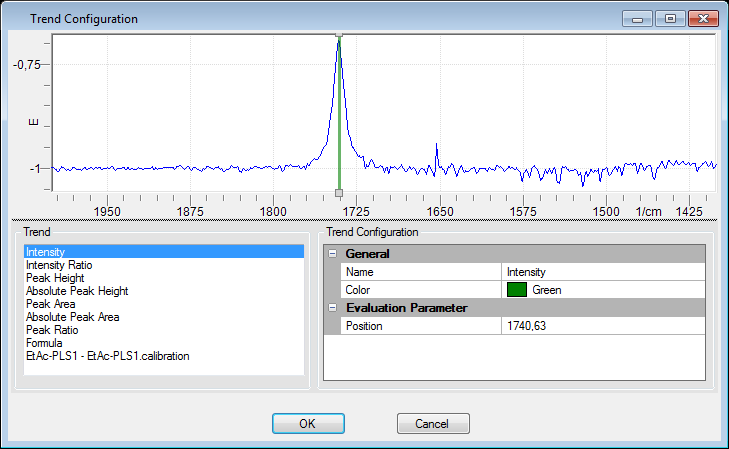Select Formula in the Trend list

pyautogui.click(x=44, y=343)
